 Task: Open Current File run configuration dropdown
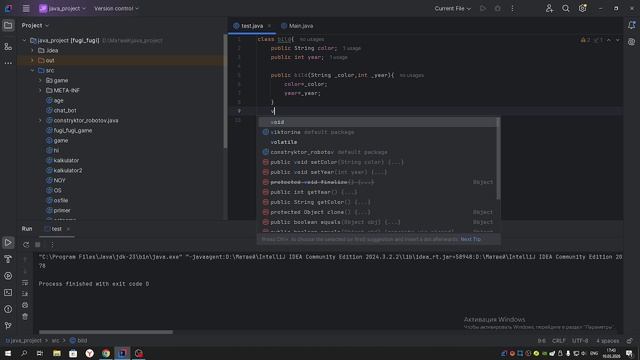[x=452, y=9]
